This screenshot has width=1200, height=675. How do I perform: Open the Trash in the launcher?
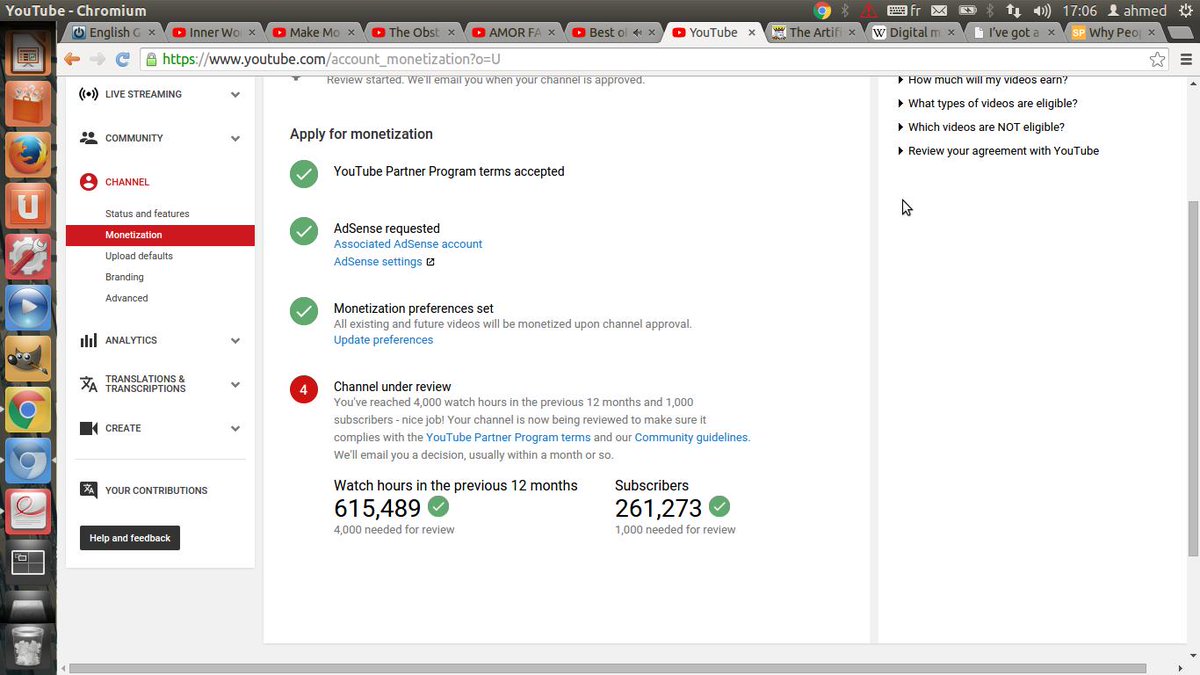pos(28,645)
